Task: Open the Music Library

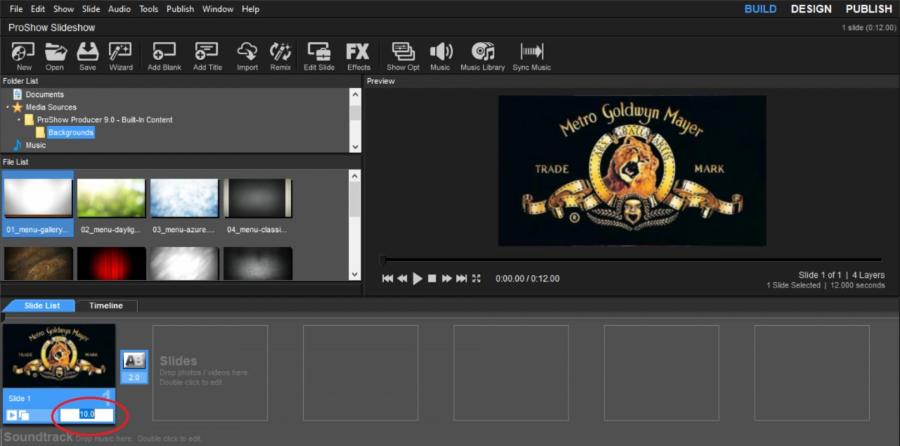Action: point(483,56)
